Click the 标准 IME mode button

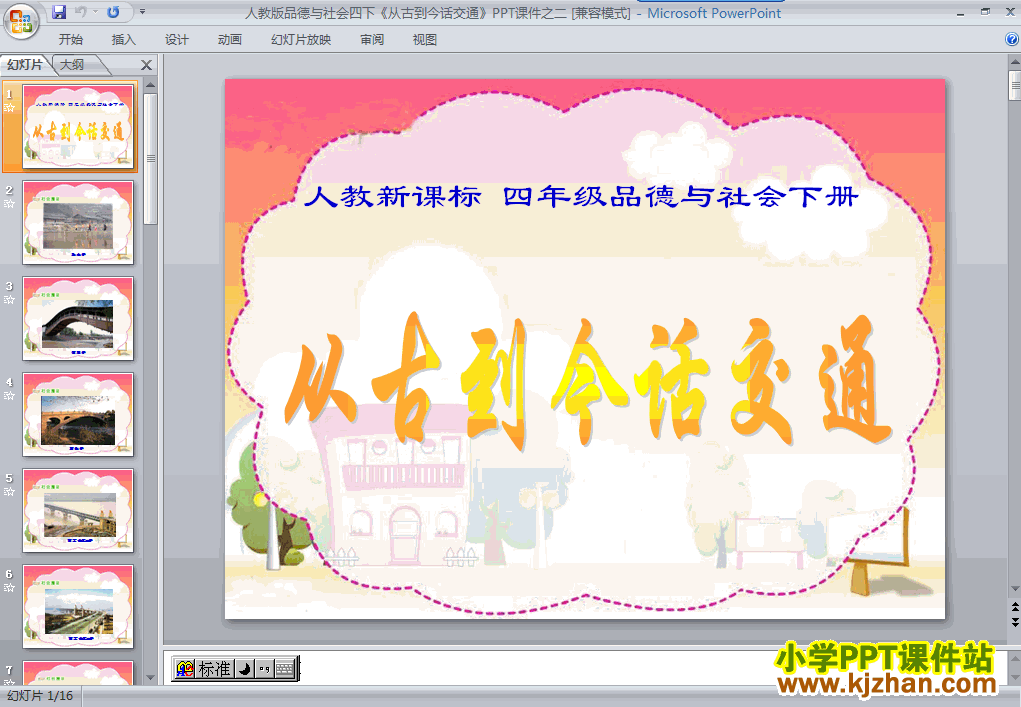tap(214, 669)
